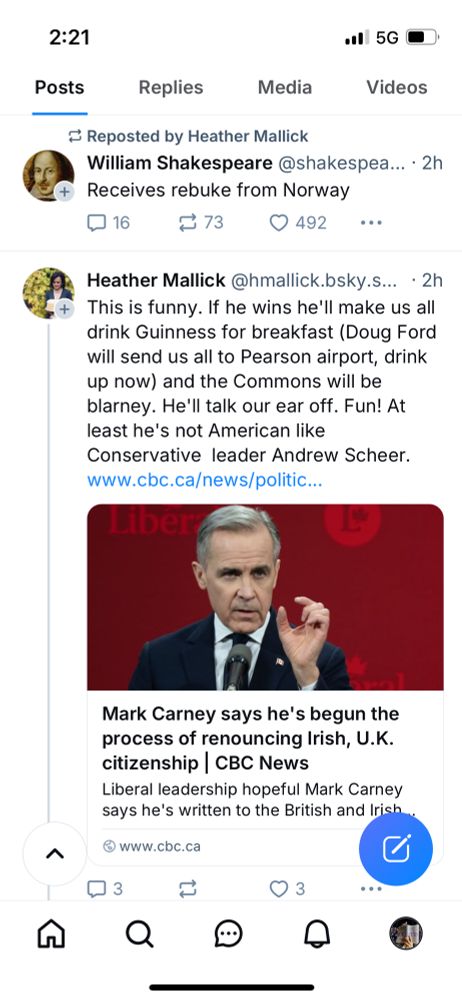Reply to the Shakespeare post with 16 replies

coord(108,223)
